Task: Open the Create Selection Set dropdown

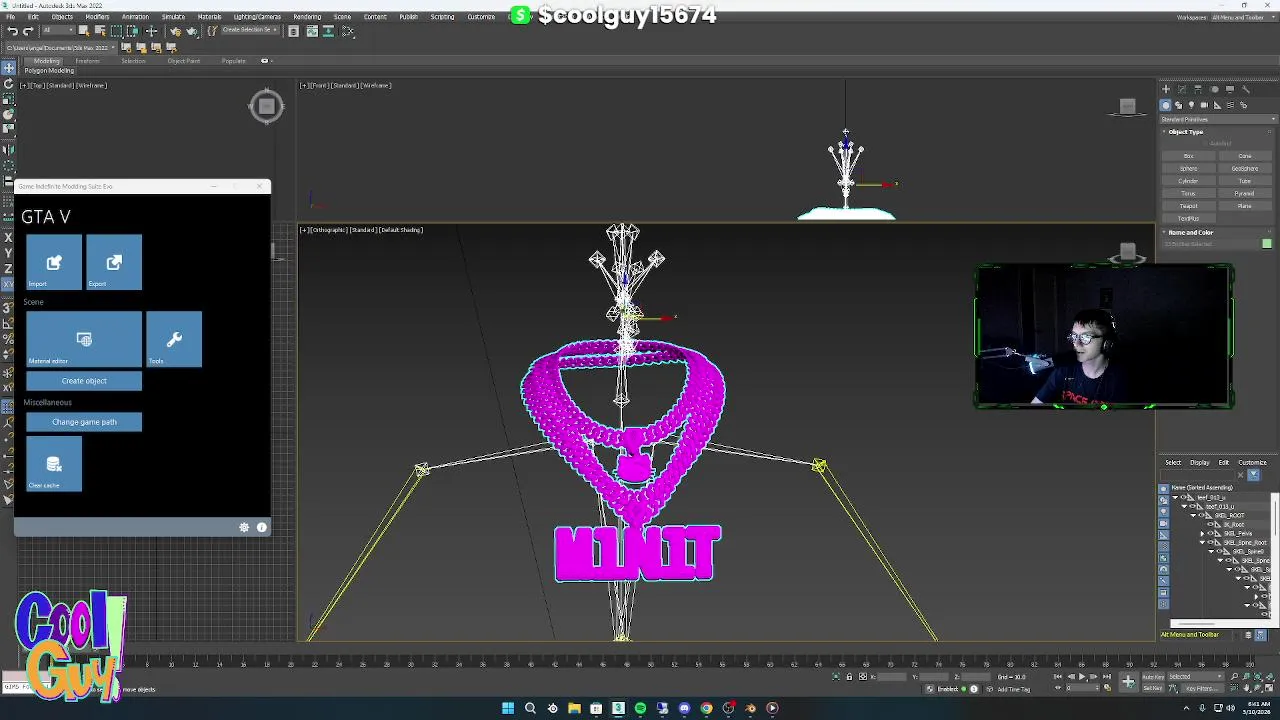Action: point(250,30)
